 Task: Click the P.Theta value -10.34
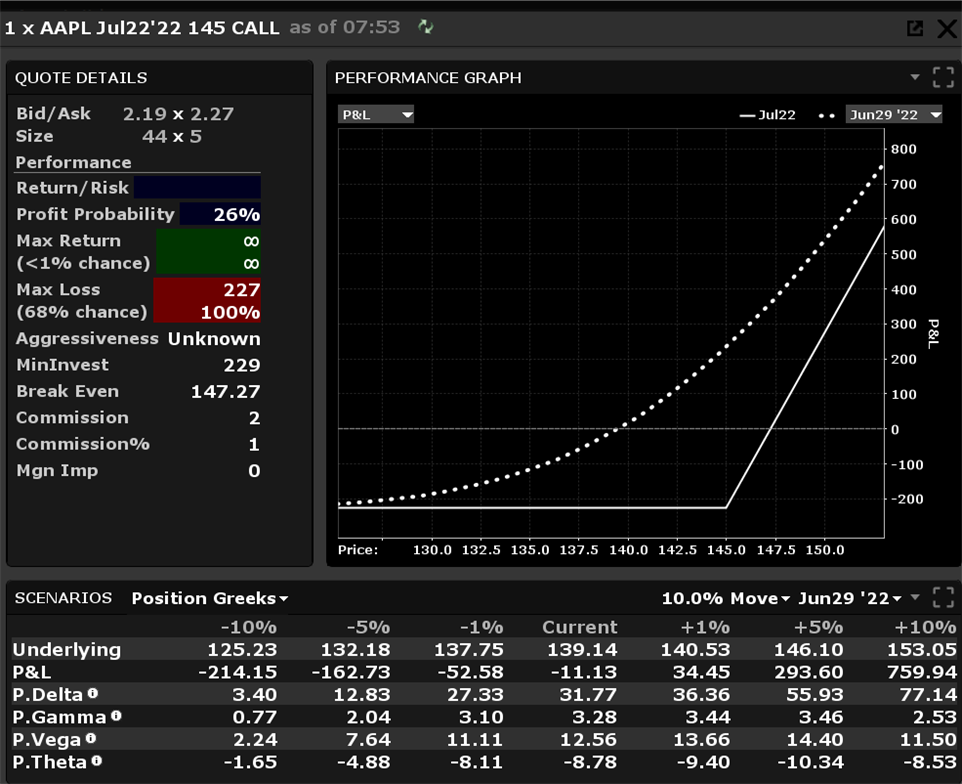[x=810, y=762]
